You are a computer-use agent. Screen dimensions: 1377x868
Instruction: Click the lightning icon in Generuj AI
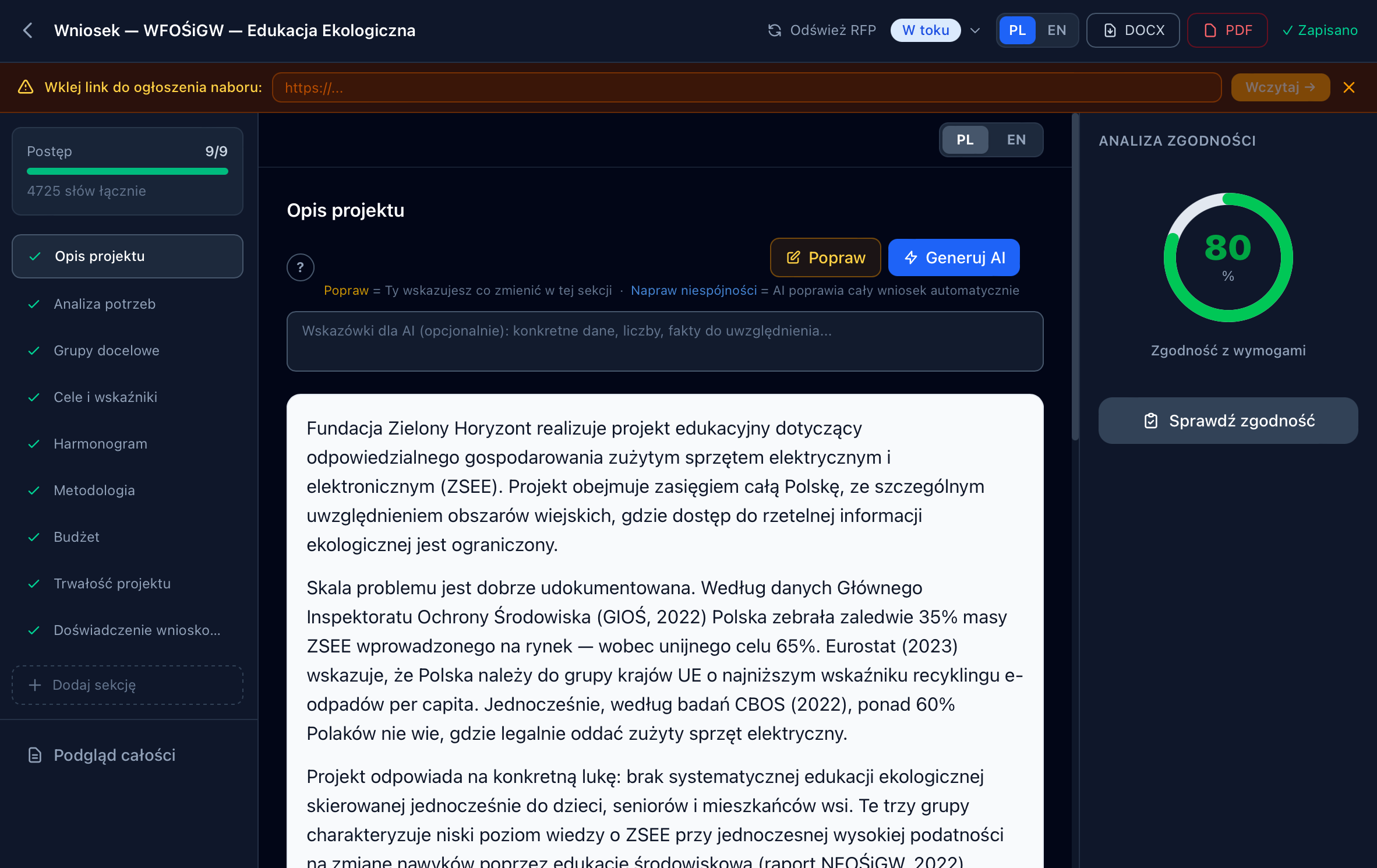910,257
